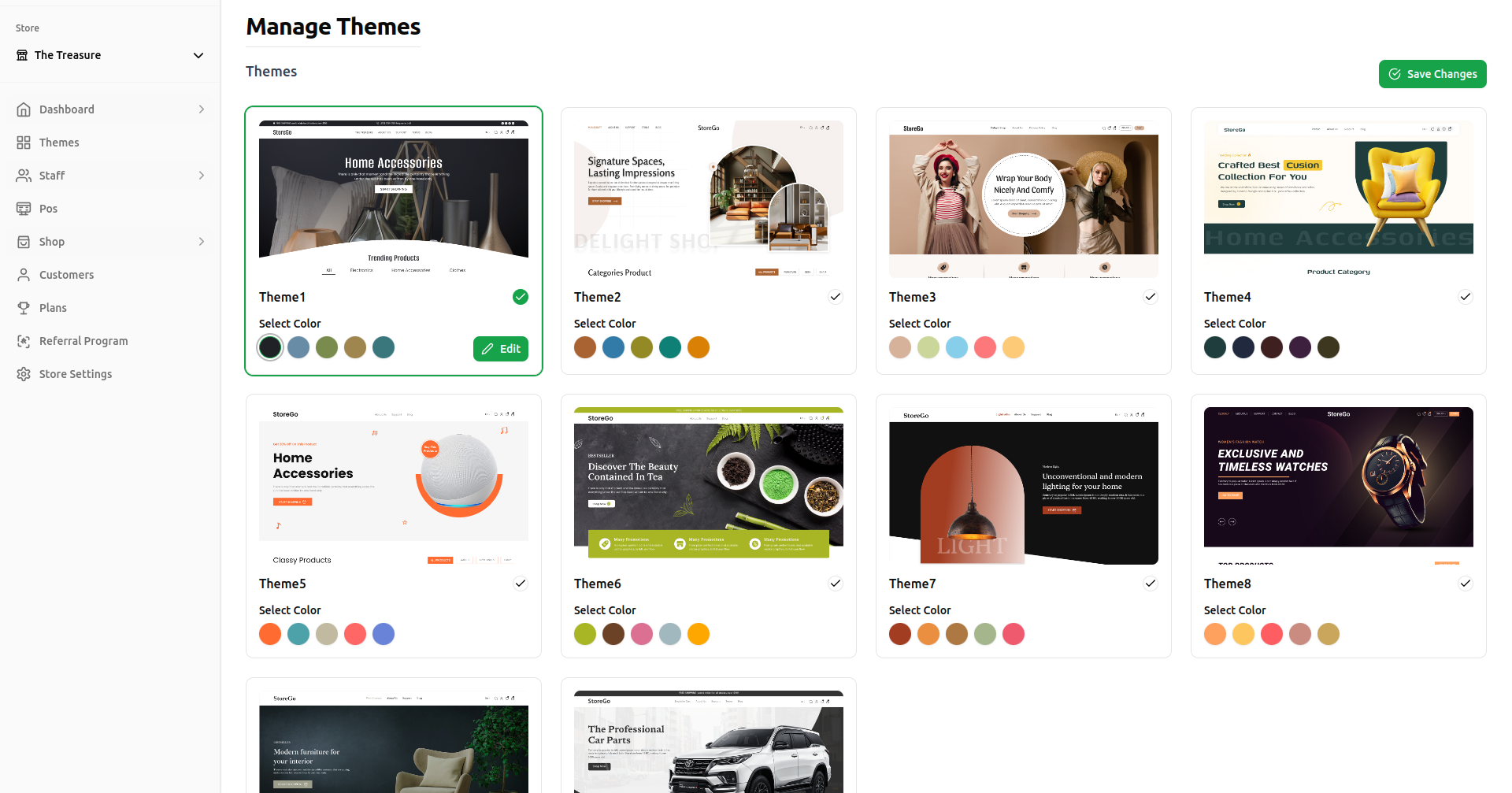Click the Staff people icon
The image size is (1512, 793).
click(24, 176)
